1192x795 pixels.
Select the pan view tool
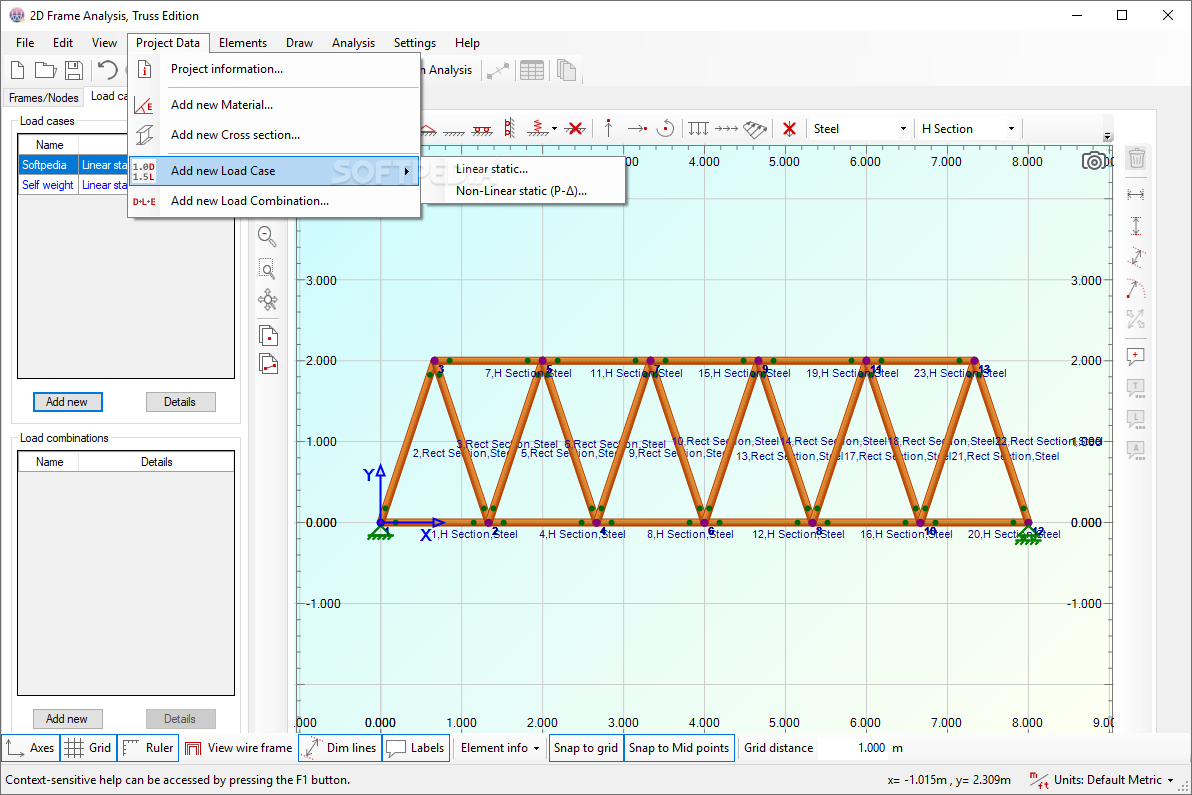pyautogui.click(x=268, y=299)
